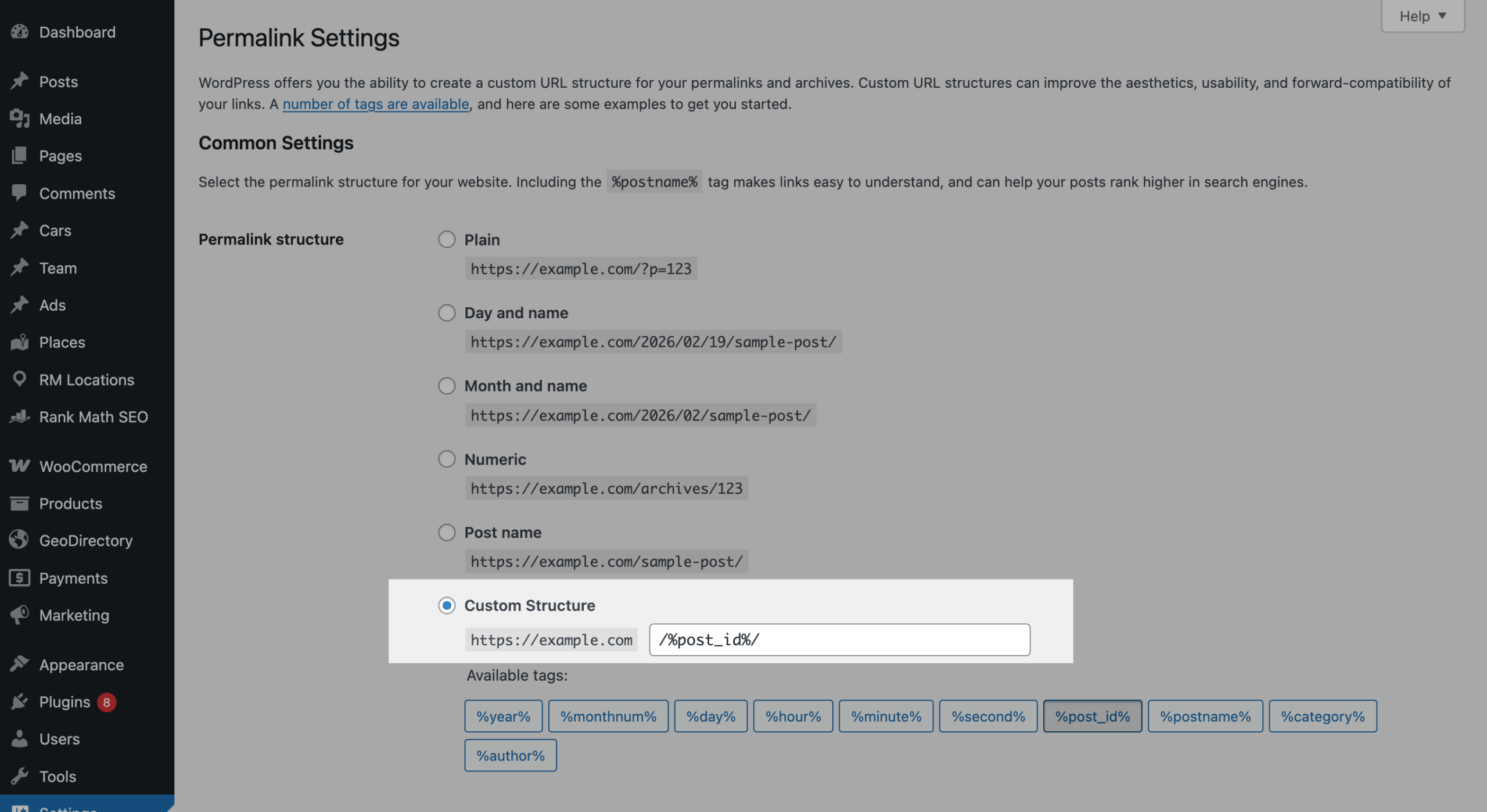Select the Numeric permalink radio option
The height and width of the screenshot is (812, 1487).
[x=446, y=459]
